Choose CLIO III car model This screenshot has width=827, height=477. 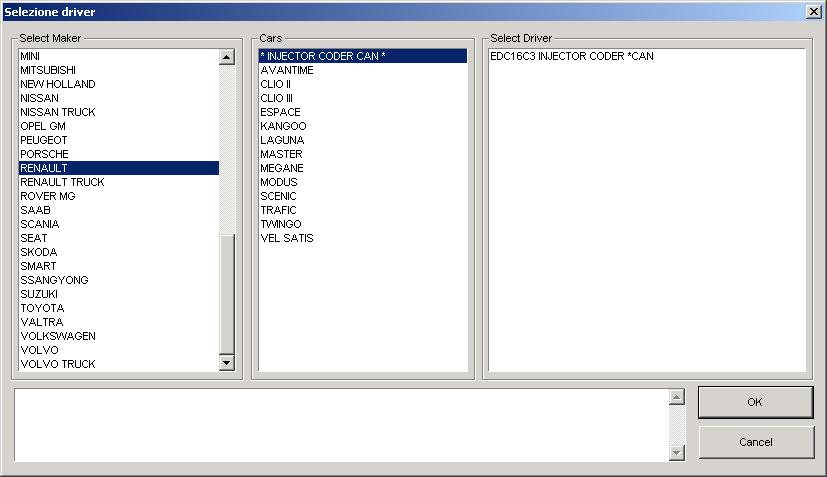(x=363, y=98)
